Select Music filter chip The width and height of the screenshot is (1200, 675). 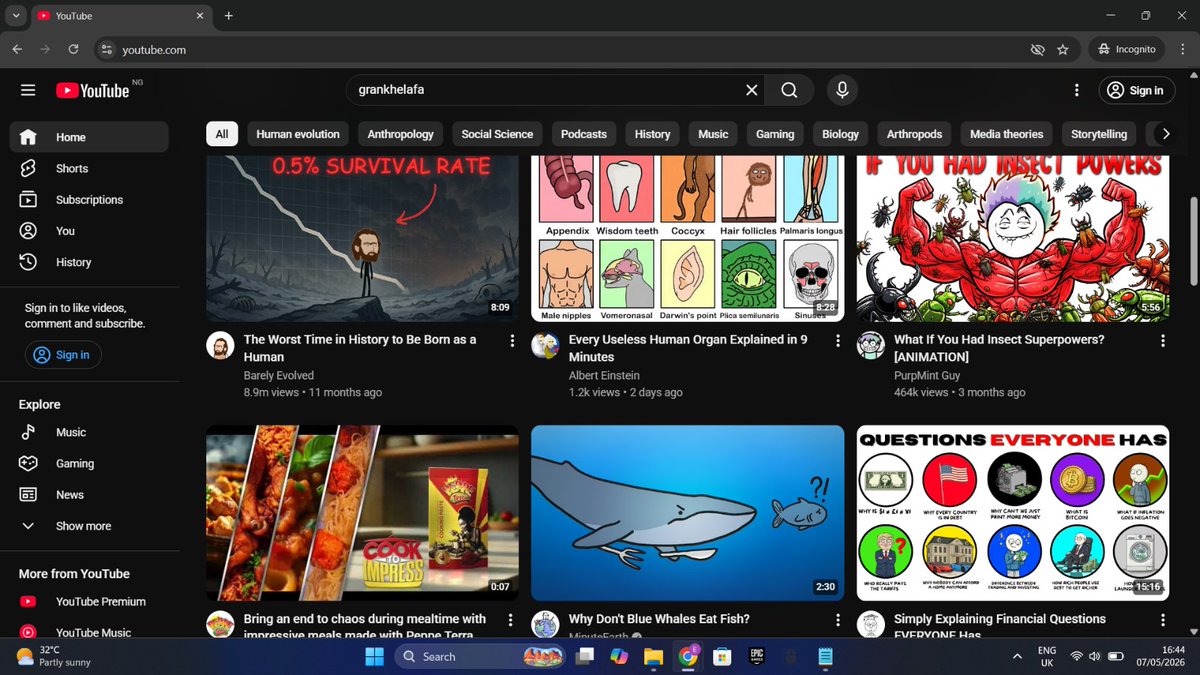(x=713, y=134)
